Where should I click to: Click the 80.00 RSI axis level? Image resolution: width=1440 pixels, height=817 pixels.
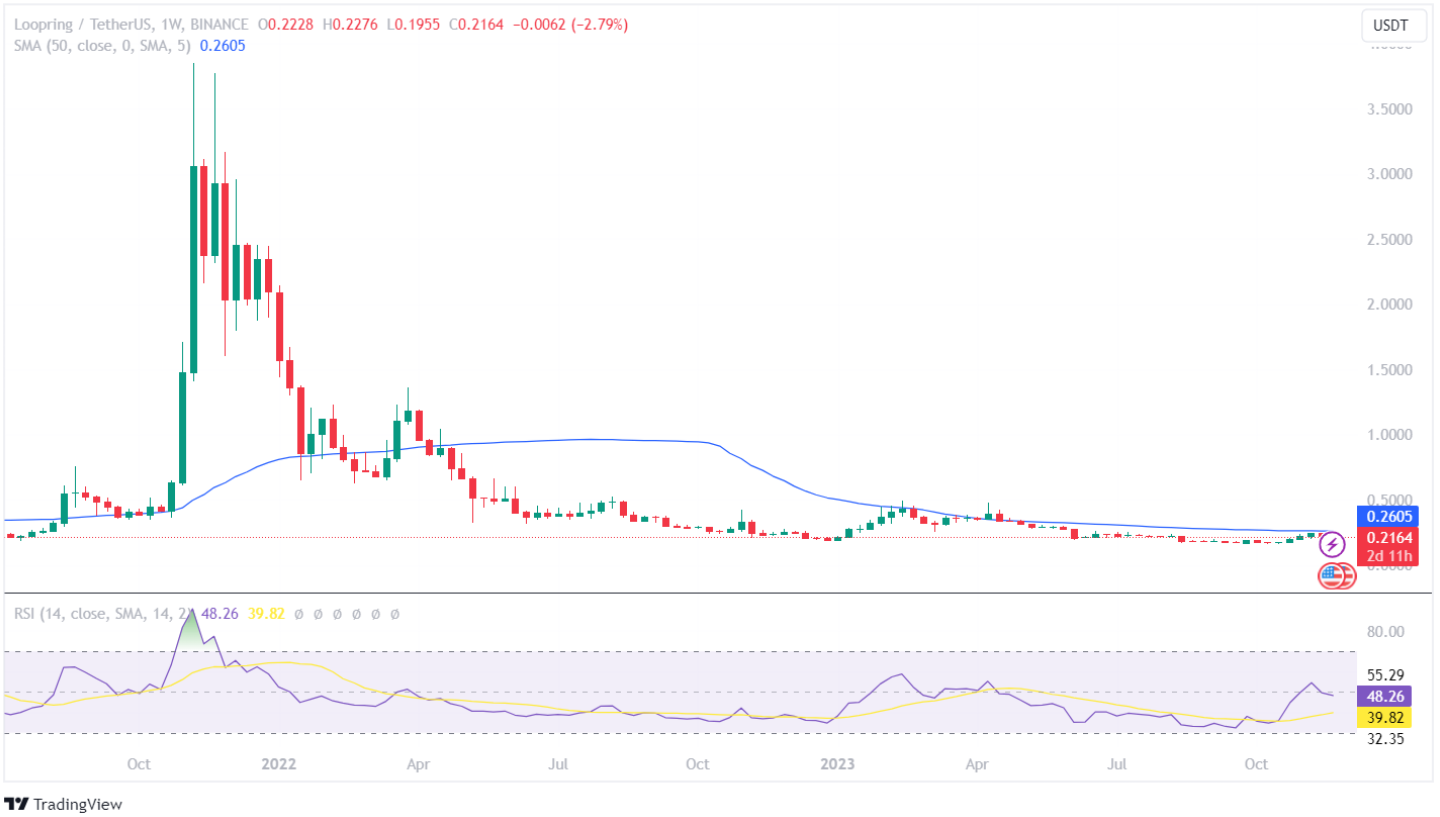[1386, 632]
